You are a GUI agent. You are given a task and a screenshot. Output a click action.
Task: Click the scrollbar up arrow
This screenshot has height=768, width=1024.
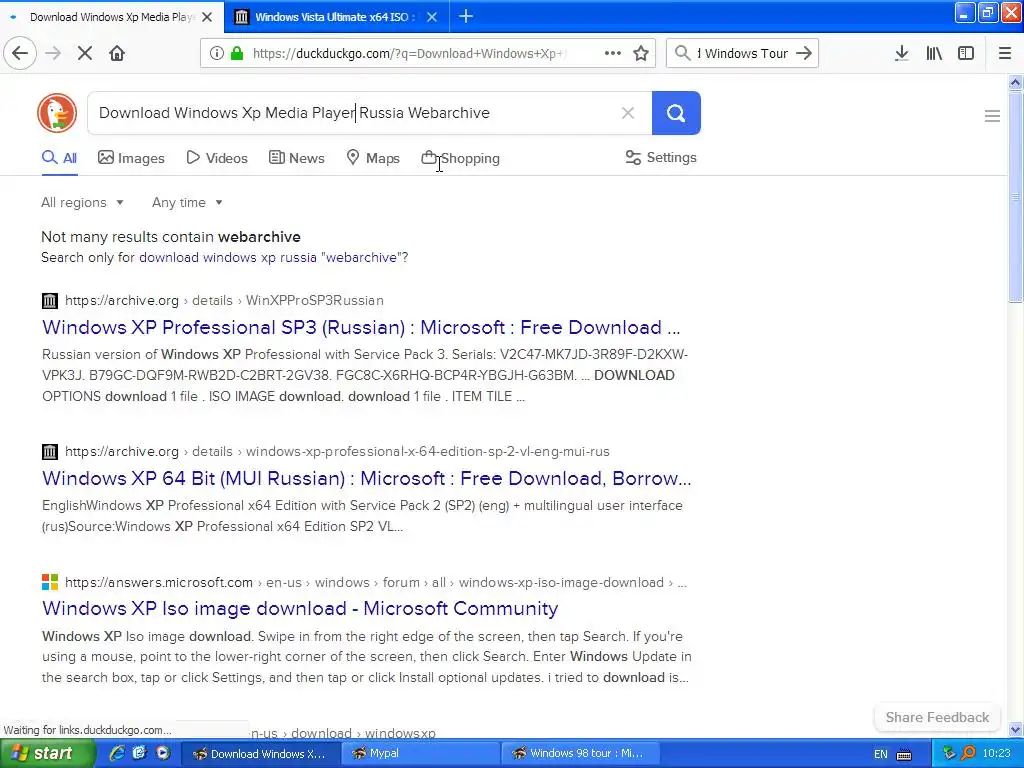[1015, 82]
